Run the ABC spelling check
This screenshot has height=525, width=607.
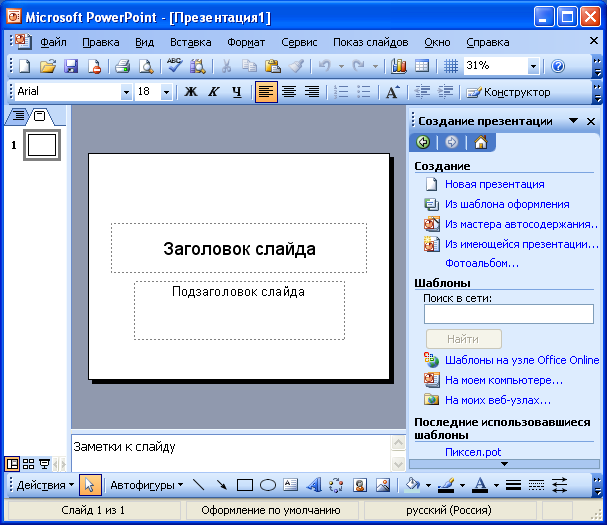point(175,66)
